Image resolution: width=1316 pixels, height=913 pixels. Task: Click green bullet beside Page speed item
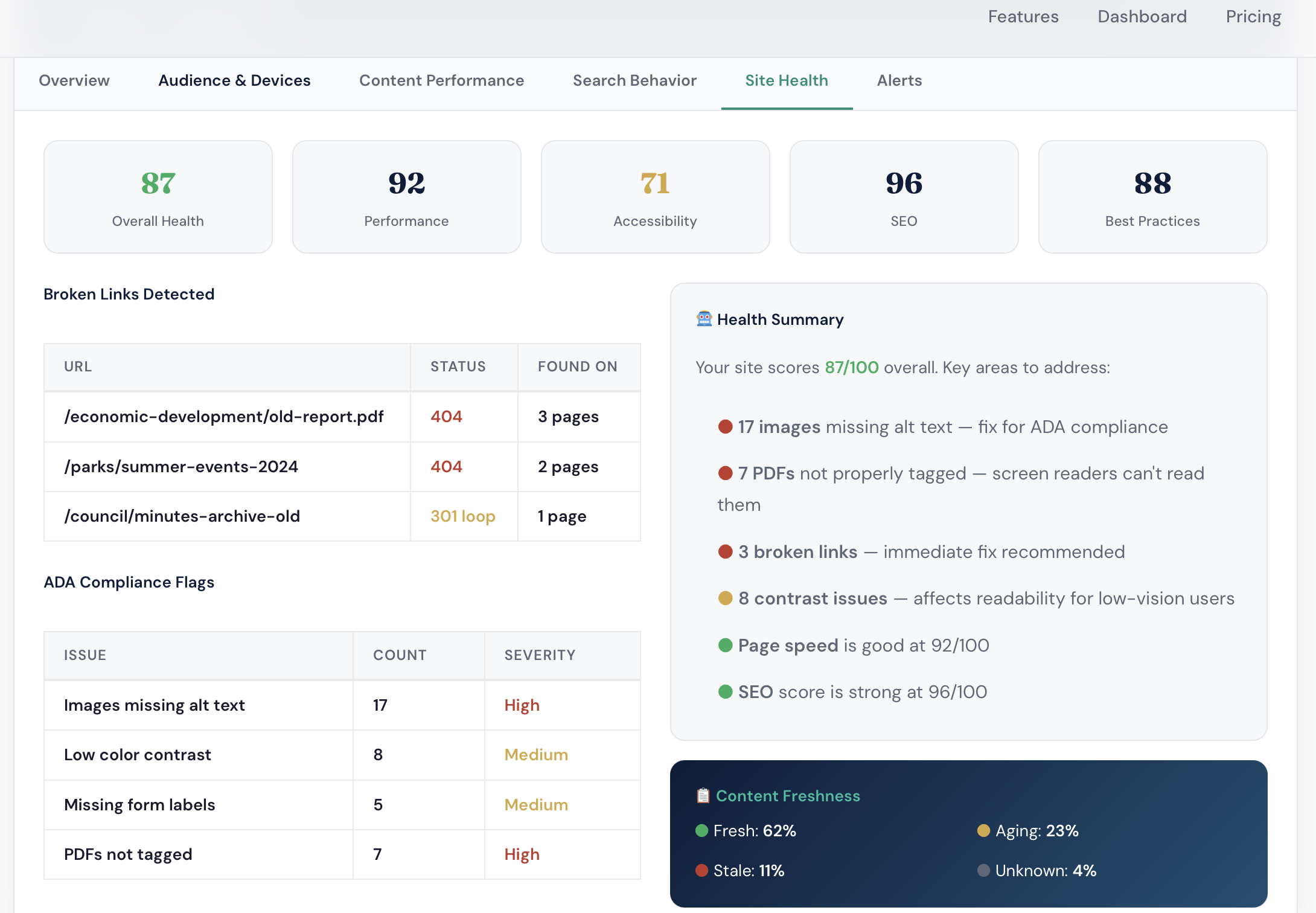tap(725, 646)
